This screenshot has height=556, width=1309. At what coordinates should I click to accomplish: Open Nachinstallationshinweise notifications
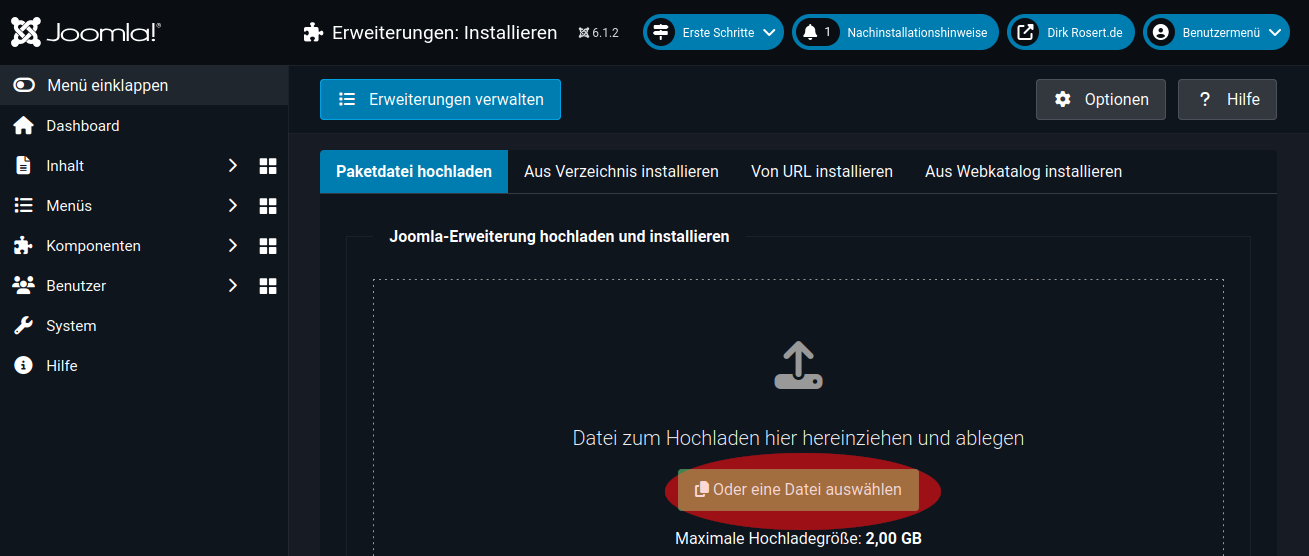[895, 33]
